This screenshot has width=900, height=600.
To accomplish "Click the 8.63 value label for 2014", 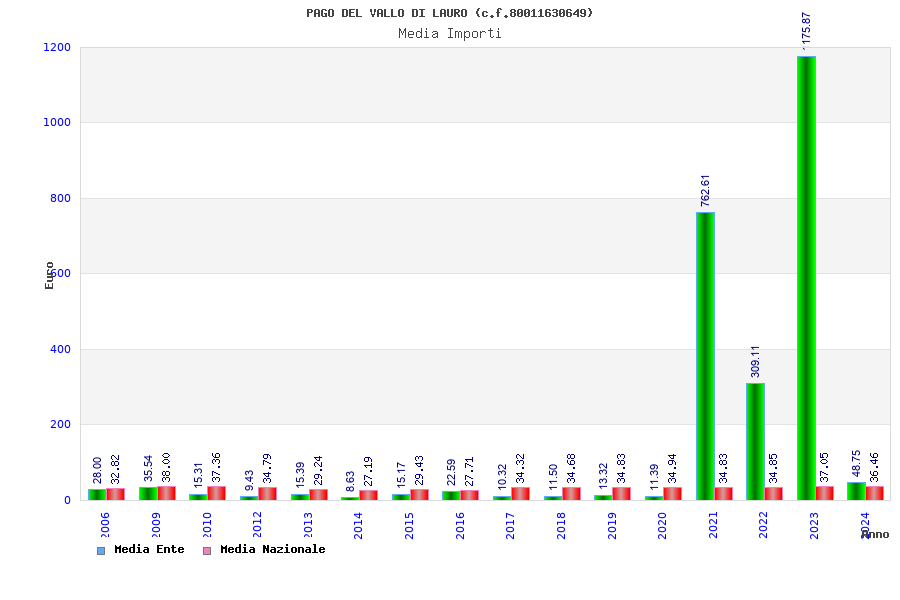I will (350, 482).
